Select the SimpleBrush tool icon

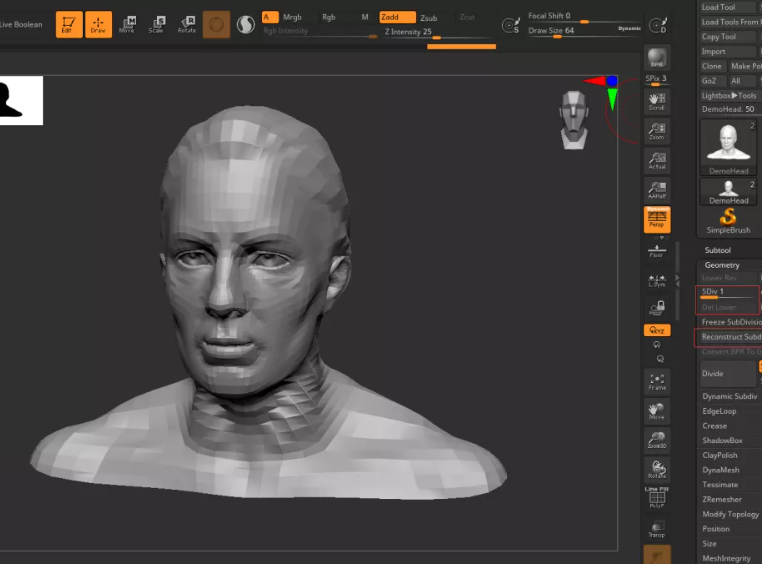coord(727,221)
